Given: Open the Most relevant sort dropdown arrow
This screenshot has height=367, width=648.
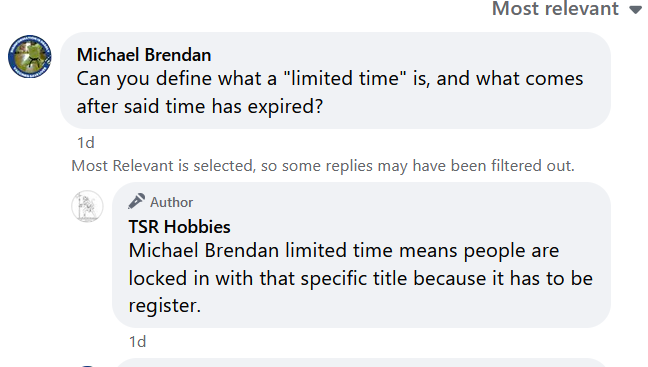Looking at the screenshot, I should (636, 10).
